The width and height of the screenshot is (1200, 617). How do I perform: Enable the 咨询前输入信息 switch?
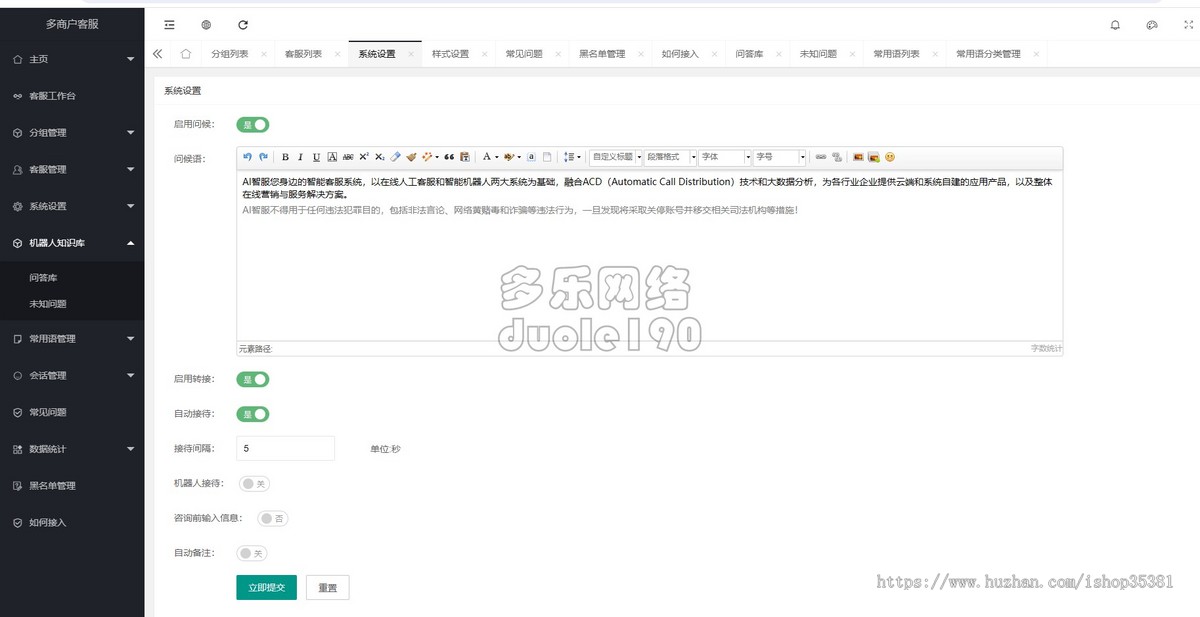272,518
